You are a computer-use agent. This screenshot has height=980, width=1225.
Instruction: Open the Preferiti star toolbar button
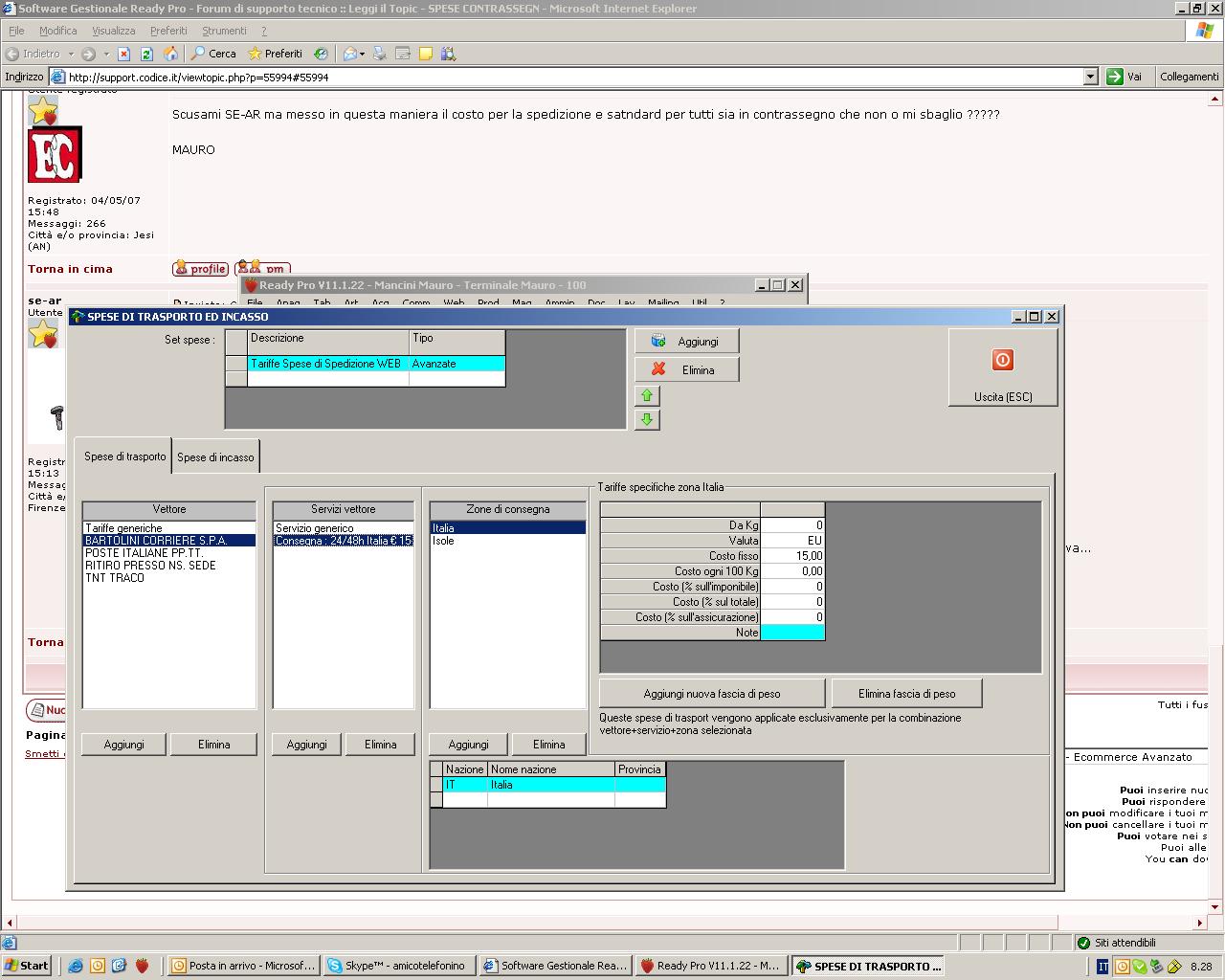(275, 54)
